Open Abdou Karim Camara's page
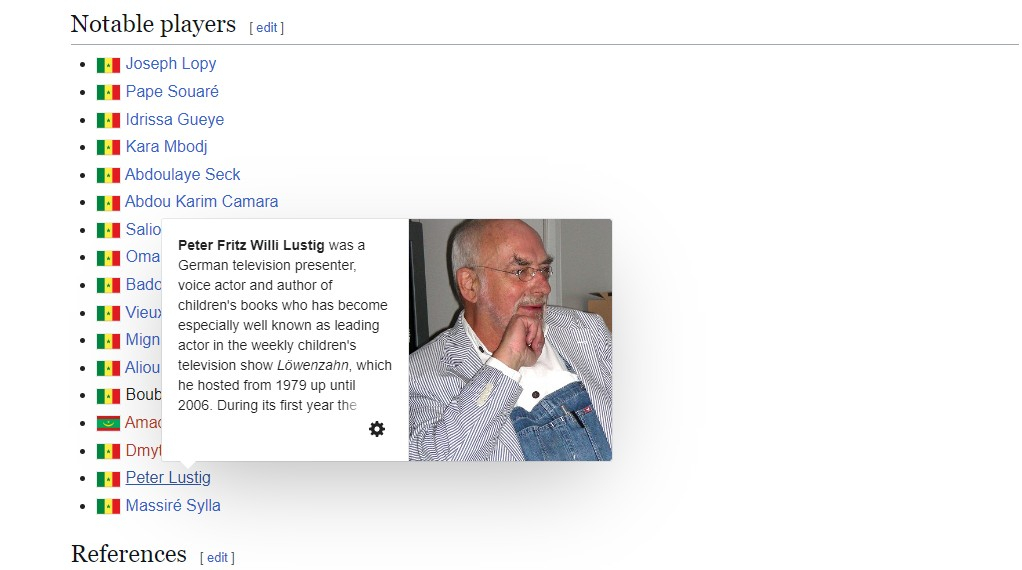This screenshot has height=570, width=1022. (202, 202)
